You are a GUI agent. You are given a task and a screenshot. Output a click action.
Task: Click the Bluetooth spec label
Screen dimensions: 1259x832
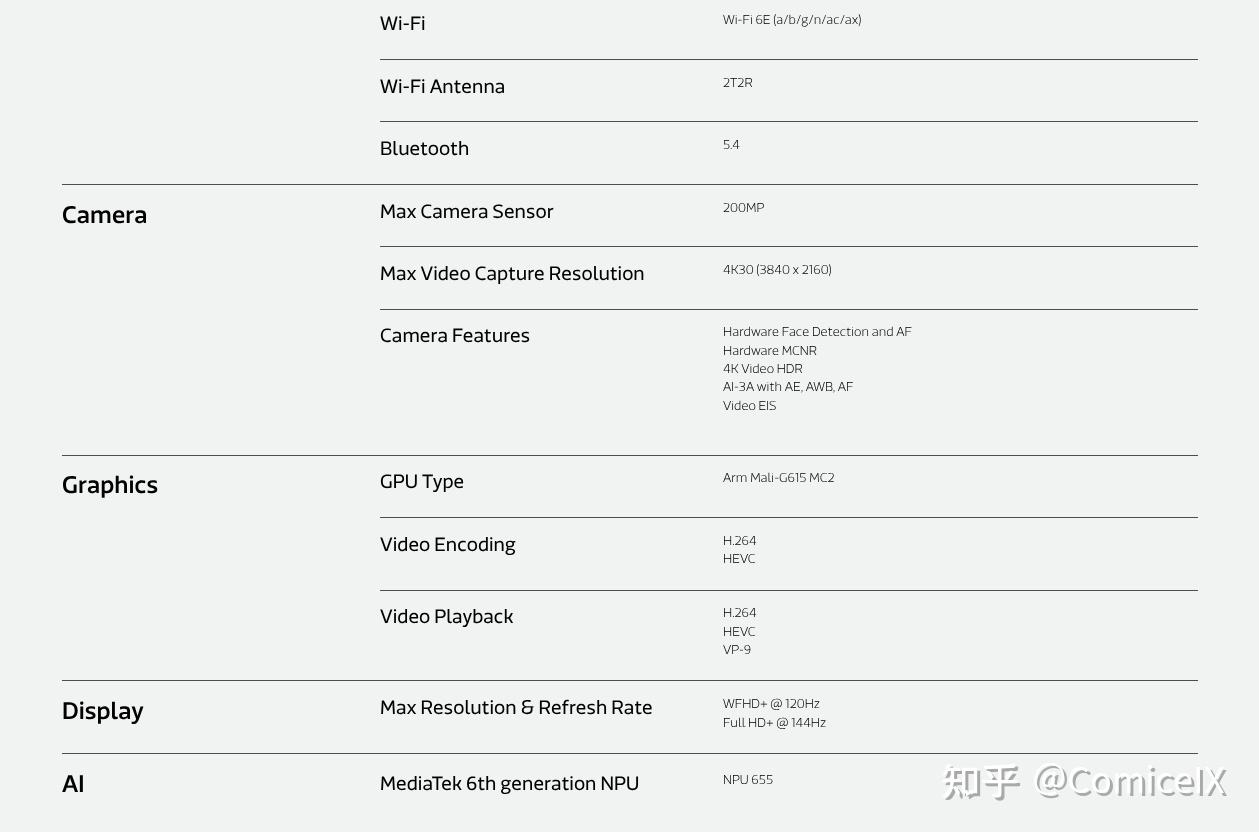click(424, 148)
